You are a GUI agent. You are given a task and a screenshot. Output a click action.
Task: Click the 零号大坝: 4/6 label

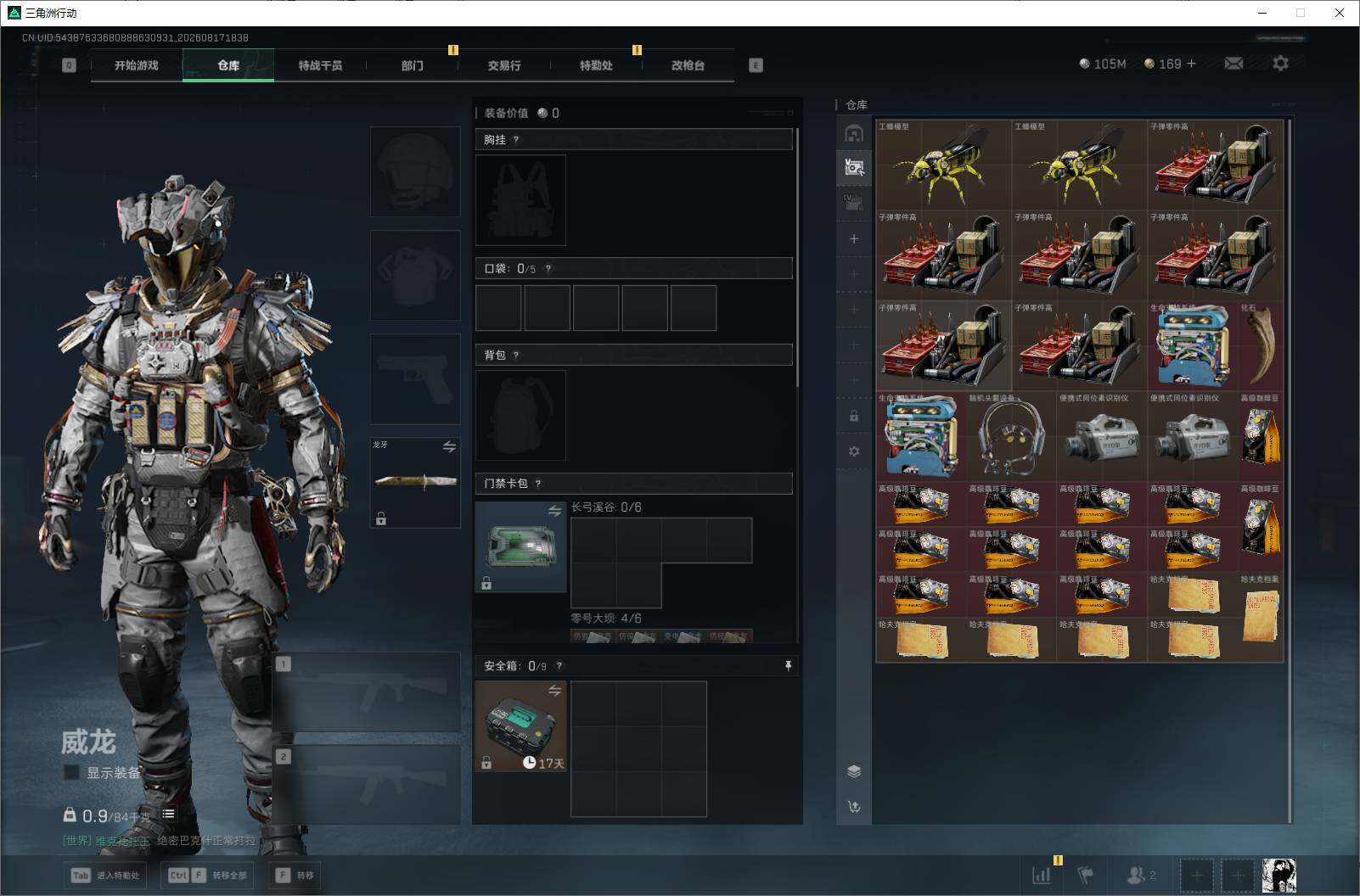pyautogui.click(x=606, y=619)
